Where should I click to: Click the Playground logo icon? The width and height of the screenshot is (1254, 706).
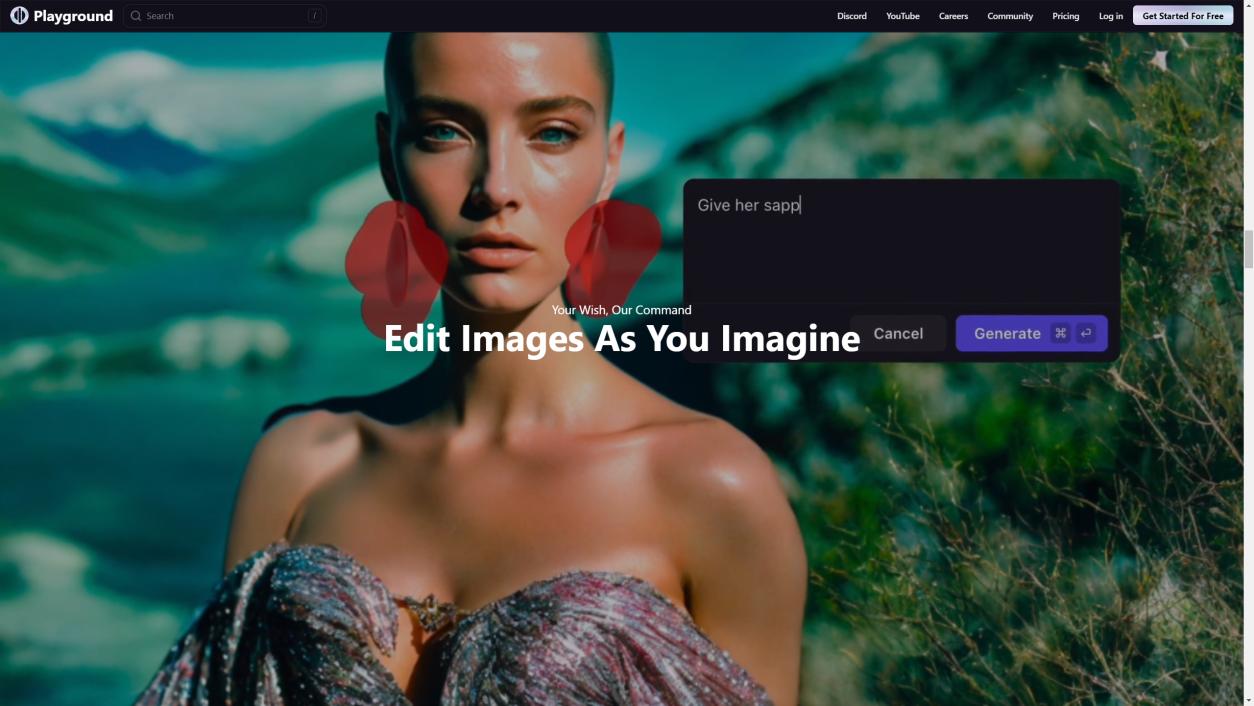(x=19, y=16)
